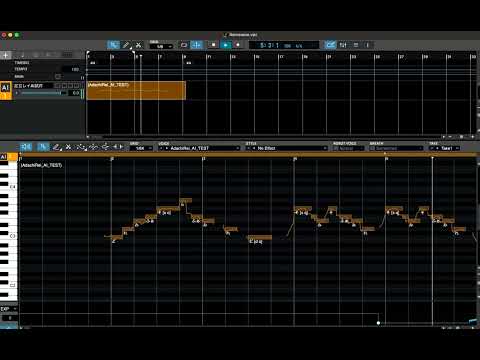Select the Japanese-named AI track name
This screenshot has height=360, width=480.
(28, 86)
